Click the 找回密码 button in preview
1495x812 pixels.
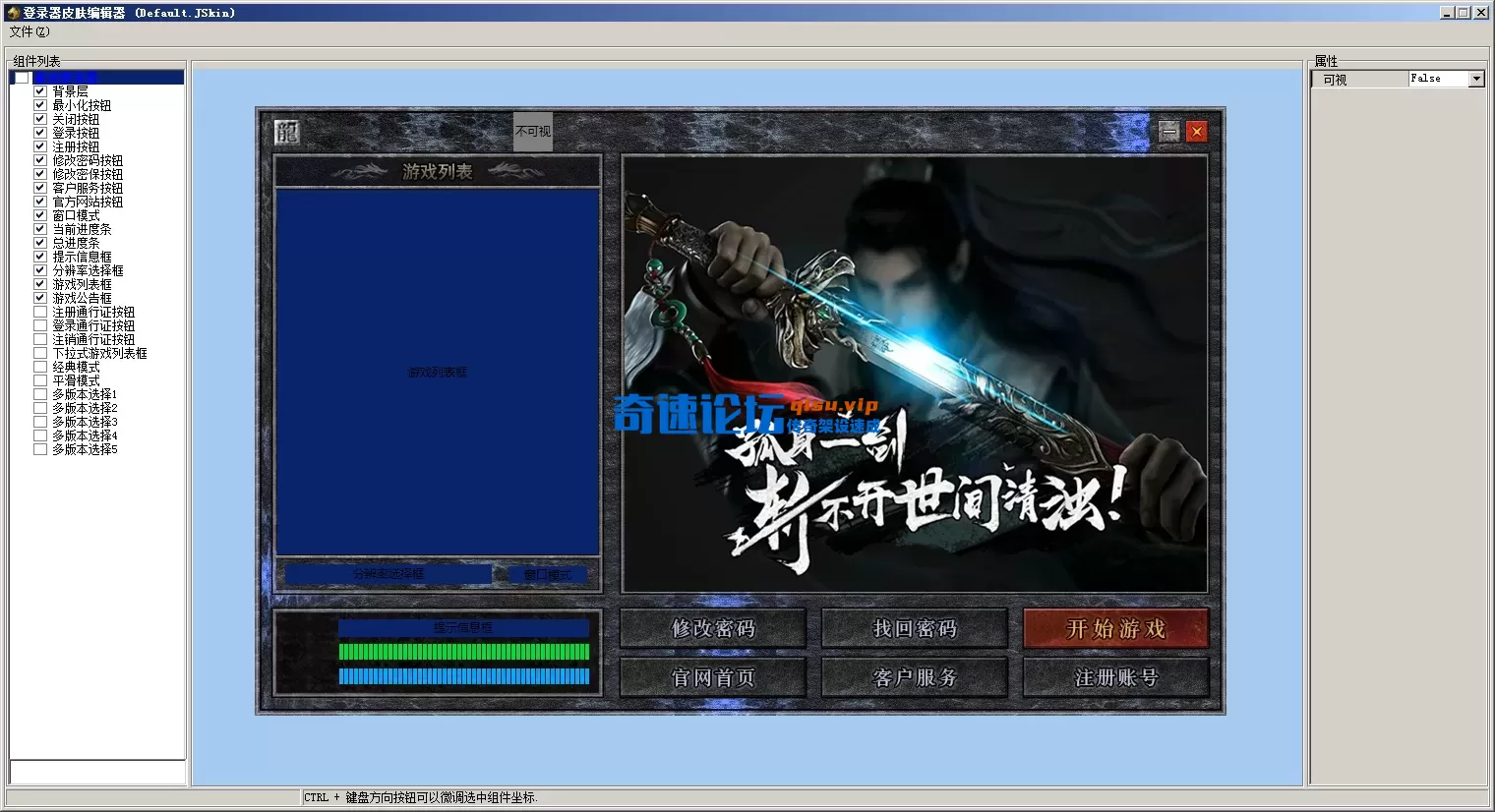914,628
